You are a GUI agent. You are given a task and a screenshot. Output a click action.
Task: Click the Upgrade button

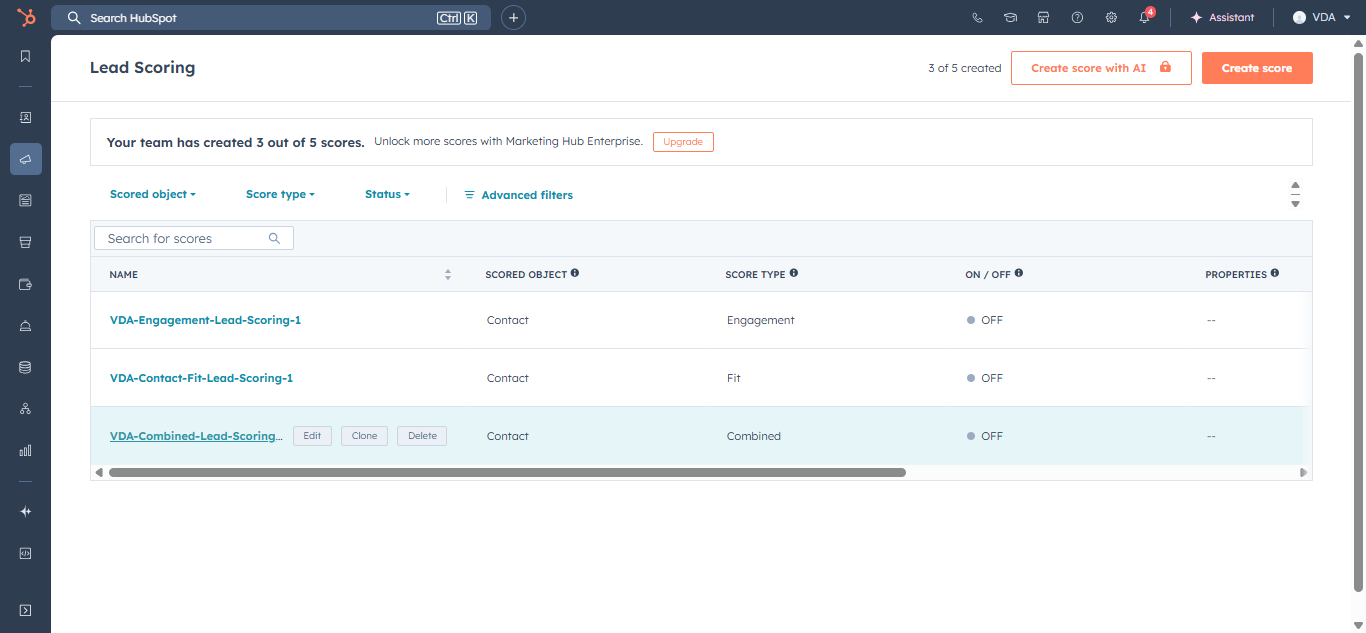click(683, 142)
